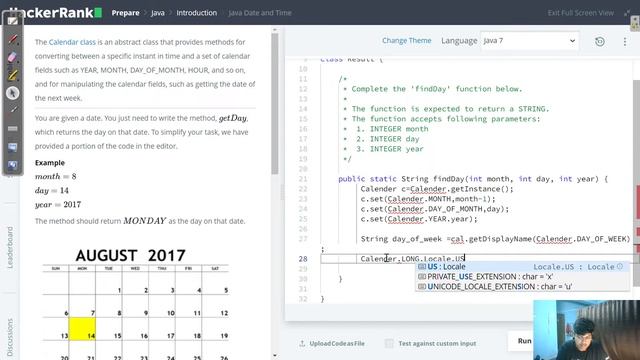This screenshot has width=640, height=360.
Task: Click scroll-down arrow of description scrollbar
Action: tap(275, 356)
